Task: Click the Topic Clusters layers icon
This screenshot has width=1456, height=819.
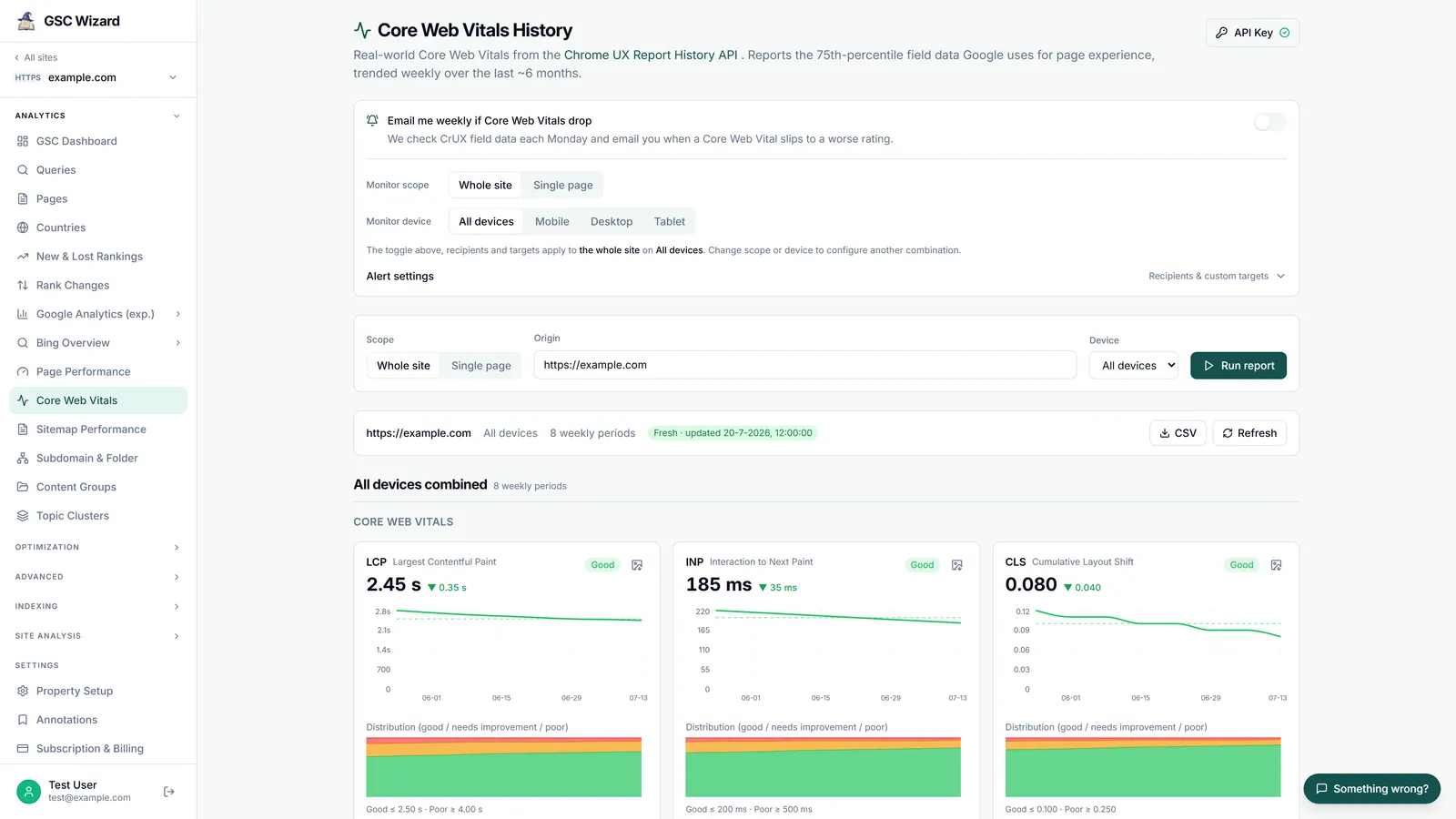Action: 23,516
